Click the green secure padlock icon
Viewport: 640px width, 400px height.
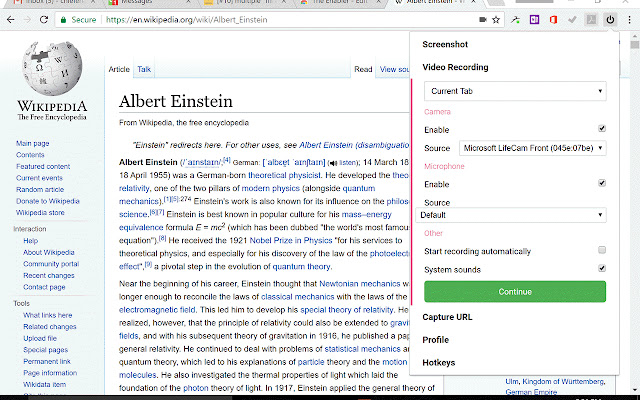coord(63,20)
